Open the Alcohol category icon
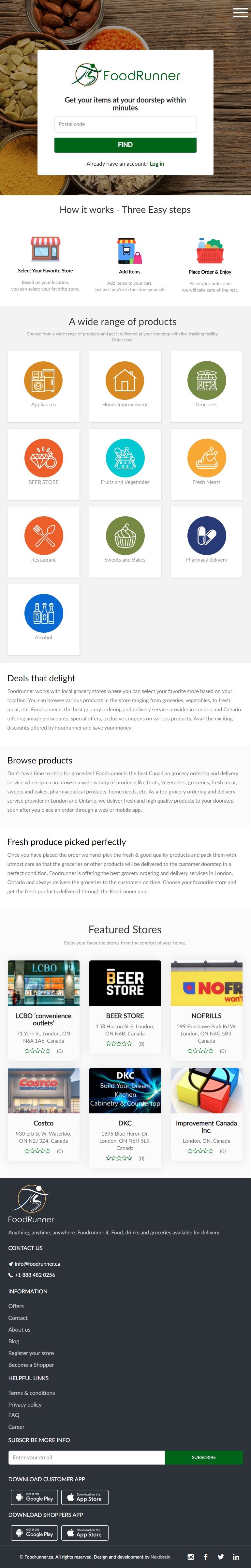 43,613
